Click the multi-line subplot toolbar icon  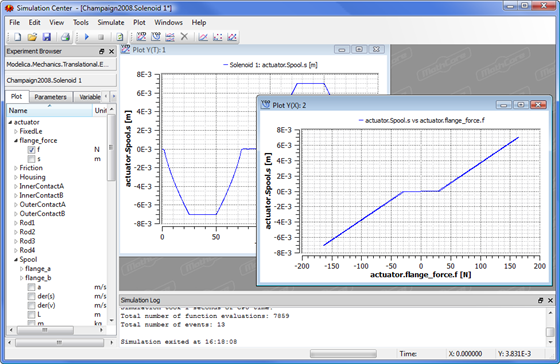click(170, 37)
